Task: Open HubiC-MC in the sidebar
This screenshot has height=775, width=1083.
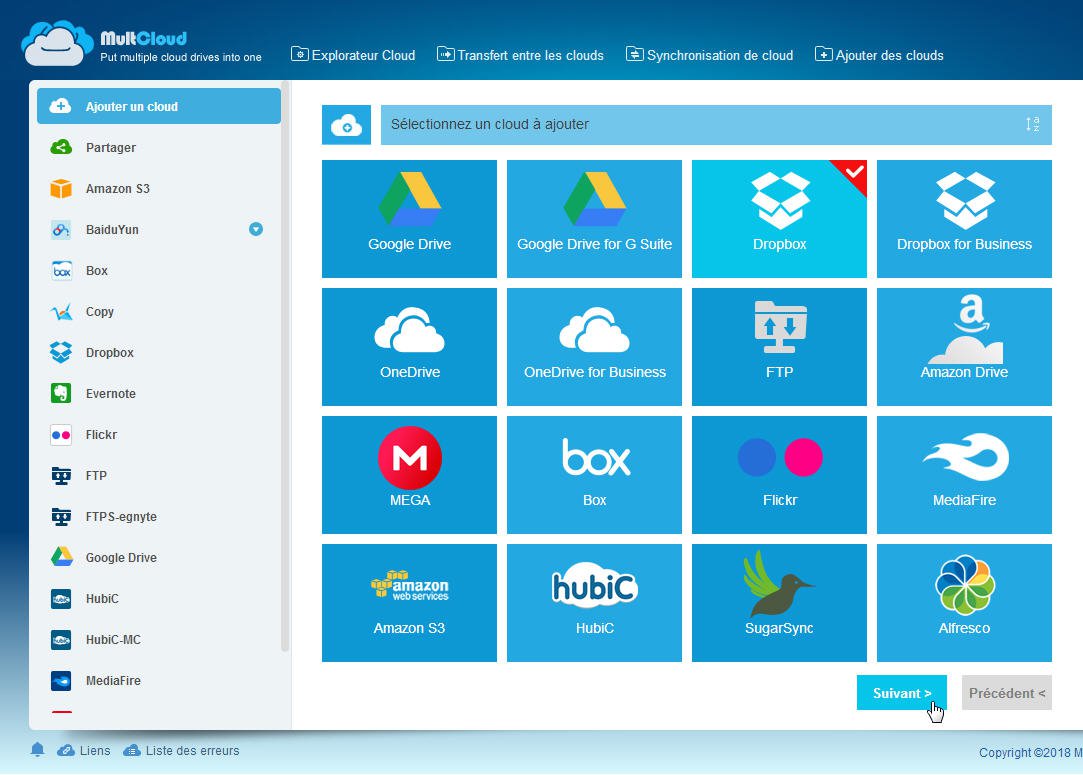Action: [x=159, y=640]
